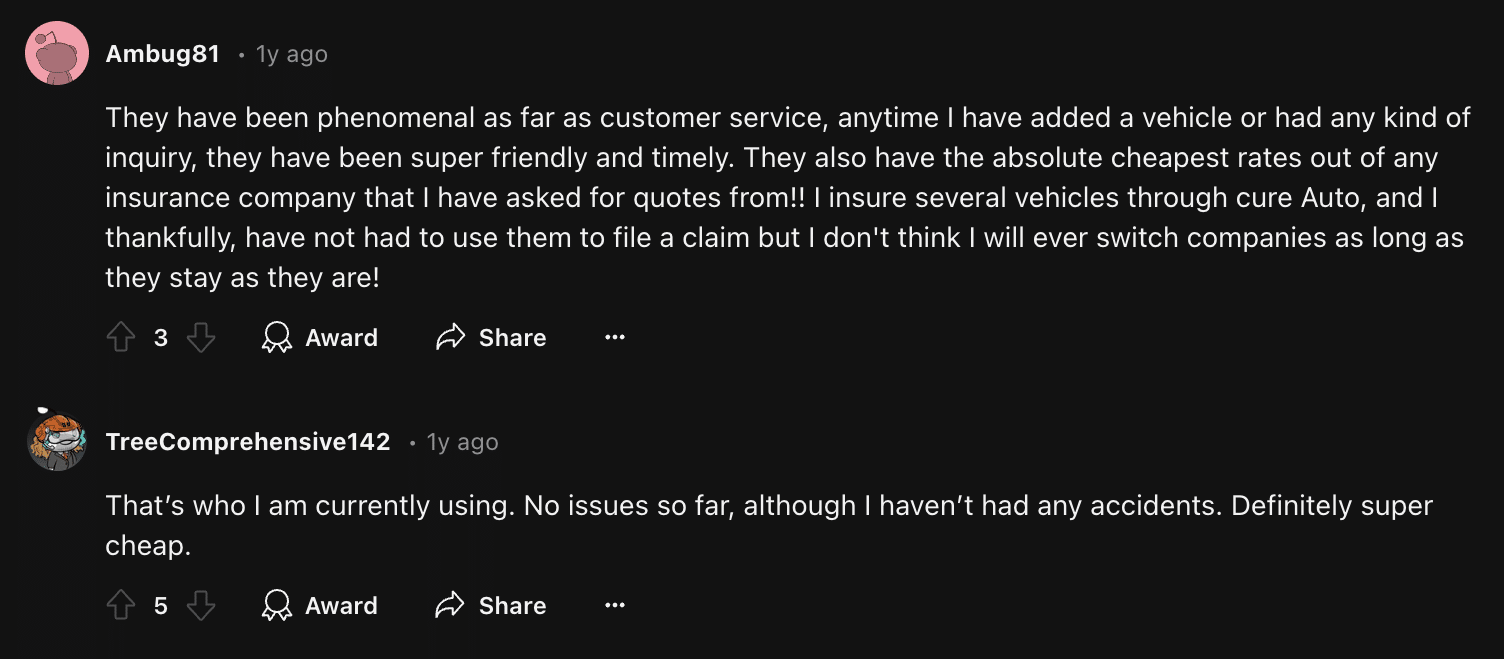Click the Award ribbon icon on TreeComprehensive142's comment
Viewport: 1504px width, 659px height.
[277, 605]
